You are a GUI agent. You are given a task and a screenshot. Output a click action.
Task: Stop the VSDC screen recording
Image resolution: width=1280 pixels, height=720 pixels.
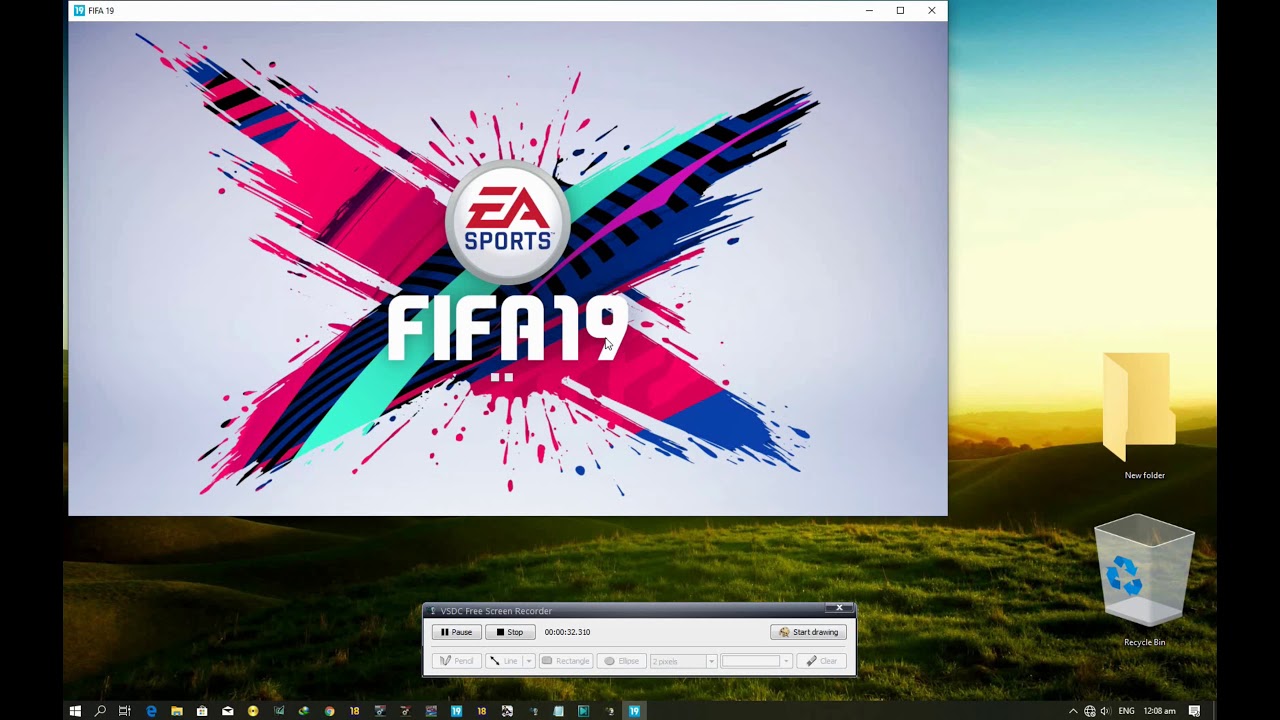click(x=510, y=632)
